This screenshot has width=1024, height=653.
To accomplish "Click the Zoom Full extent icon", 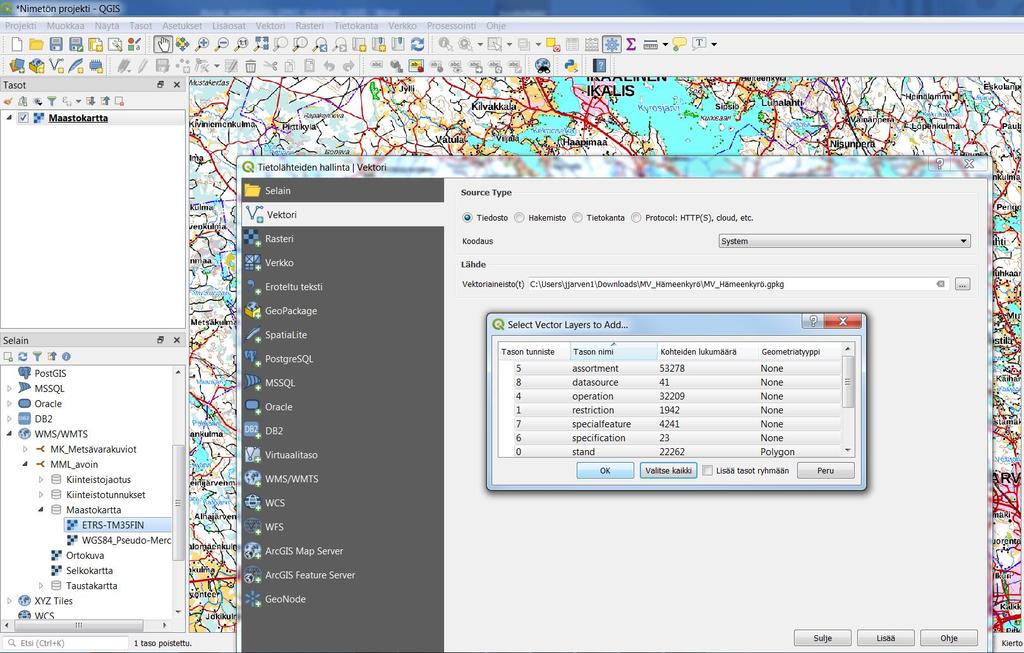I will (261, 44).
